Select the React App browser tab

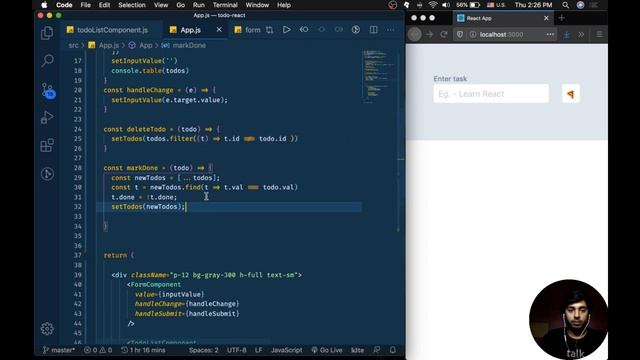point(503,18)
